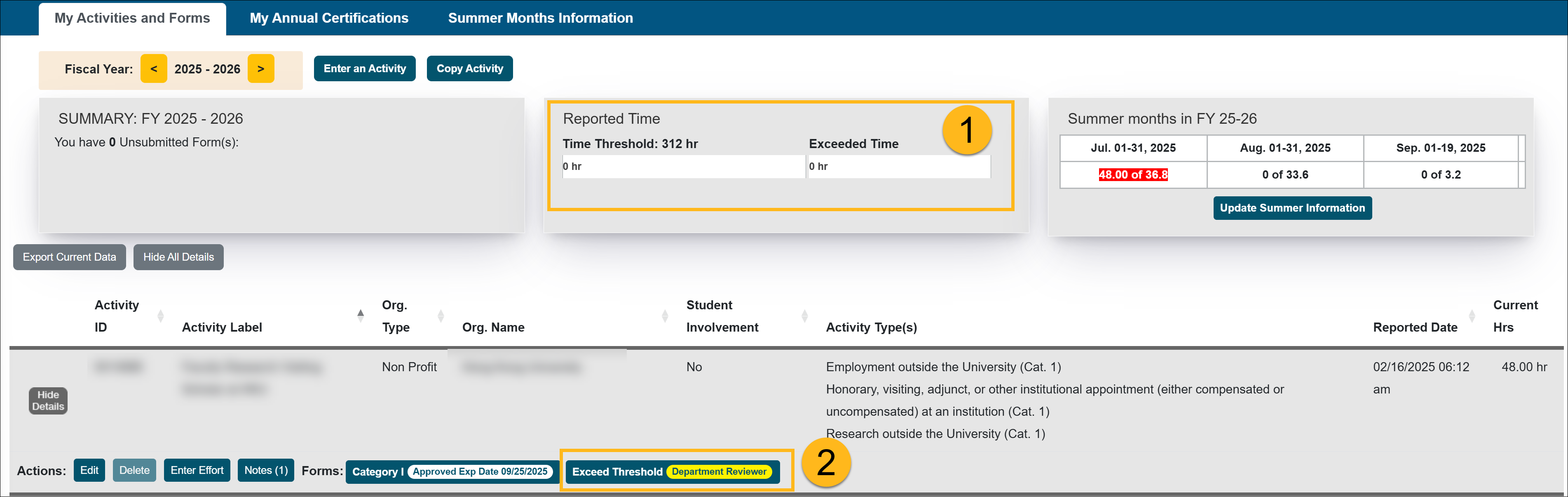Select the previous fiscal year arrow

153,68
